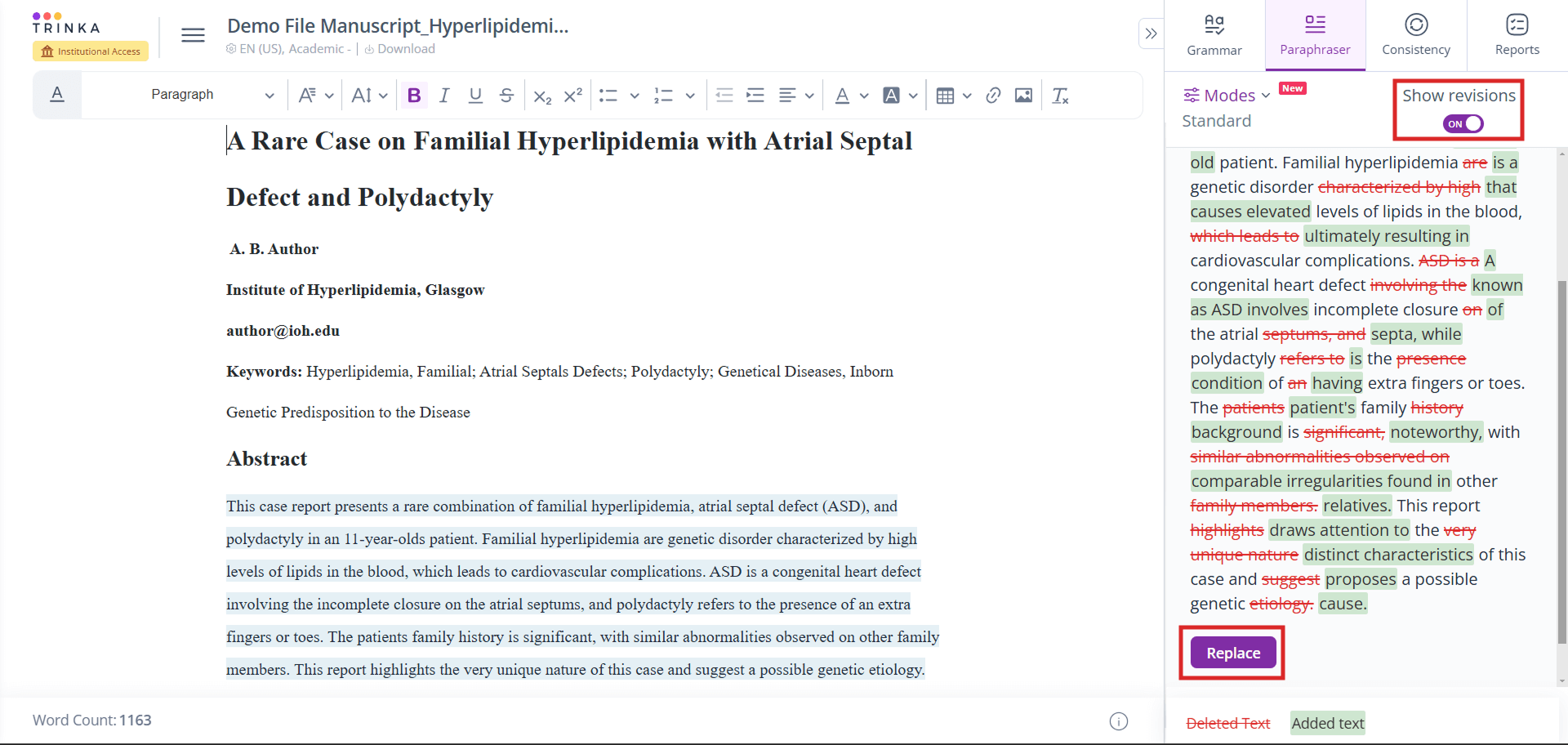Open the hamburger menu
This screenshot has height=745, width=1568.
point(193,35)
